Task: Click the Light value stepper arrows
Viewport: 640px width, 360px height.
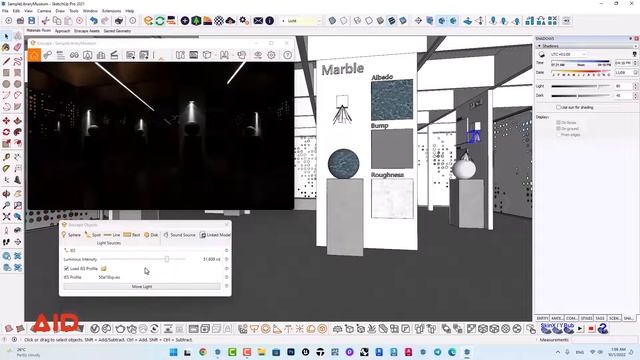Action: tap(635, 86)
